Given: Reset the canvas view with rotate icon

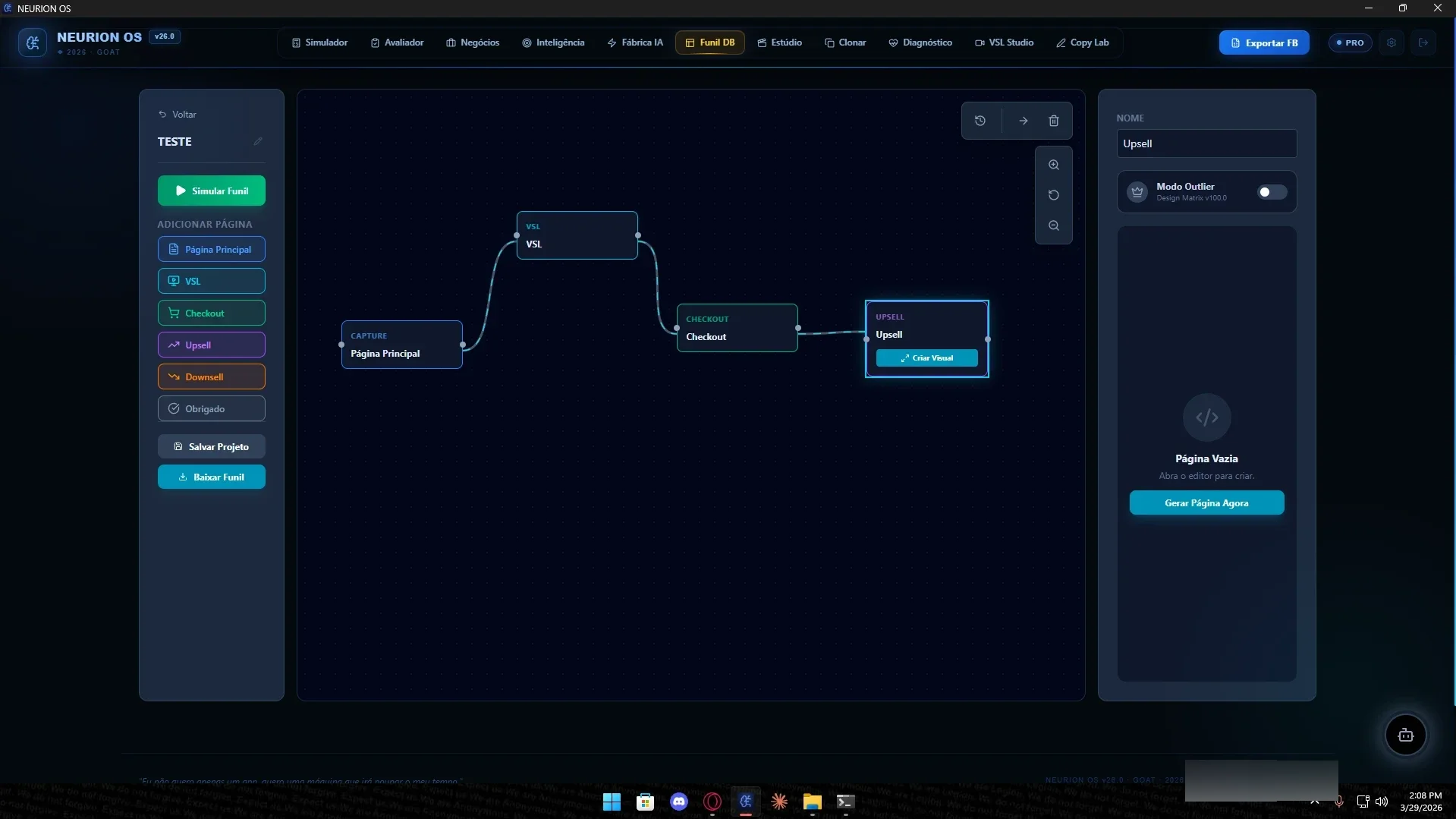Looking at the screenshot, I should click(1054, 195).
